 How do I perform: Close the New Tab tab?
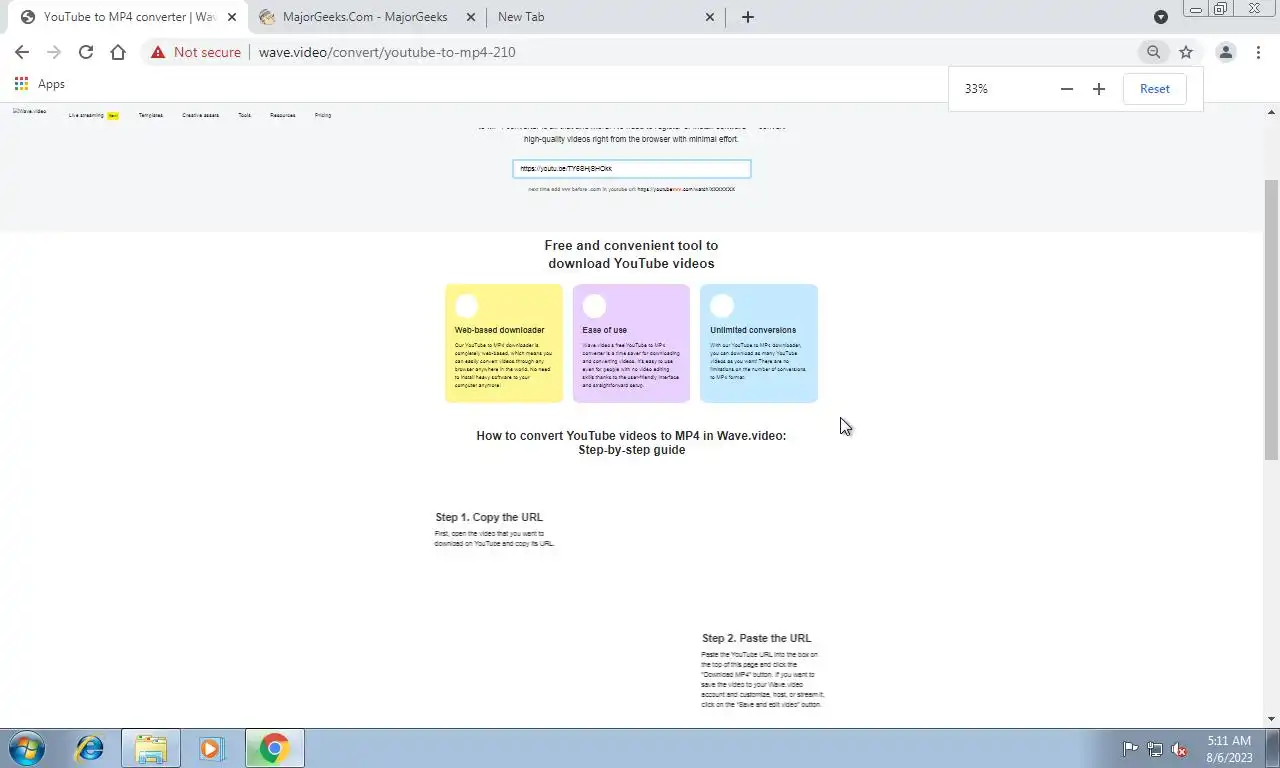710,17
